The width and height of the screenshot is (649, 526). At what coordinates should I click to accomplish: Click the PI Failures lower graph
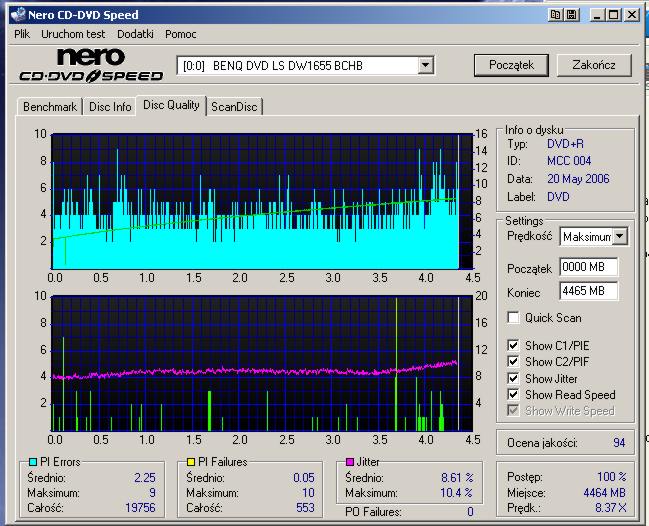click(x=262, y=363)
